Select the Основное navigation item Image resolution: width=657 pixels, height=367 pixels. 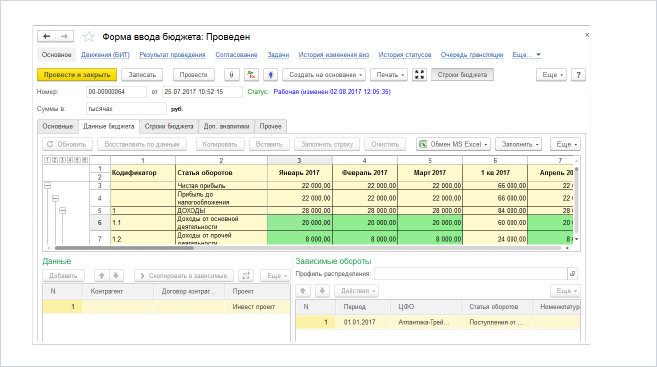click(56, 54)
